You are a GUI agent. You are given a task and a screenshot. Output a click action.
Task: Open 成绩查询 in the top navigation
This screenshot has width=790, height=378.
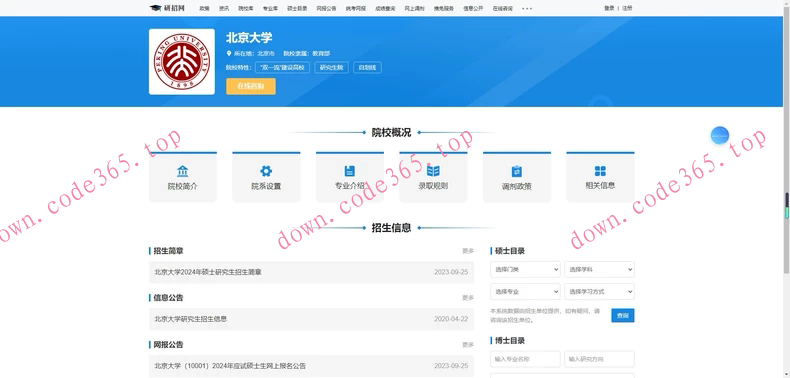[385, 9]
